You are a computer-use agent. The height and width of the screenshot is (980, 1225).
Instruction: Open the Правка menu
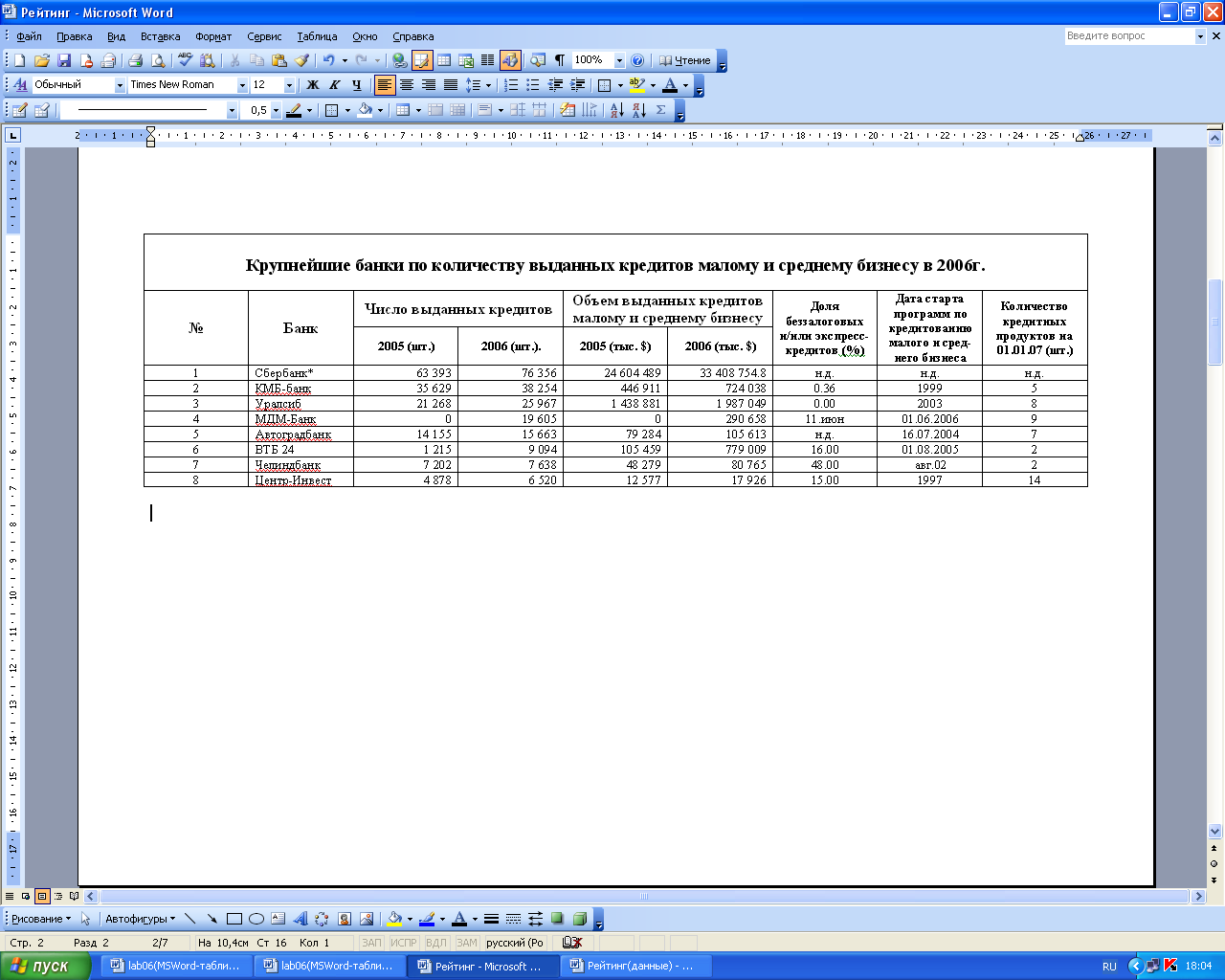pyautogui.click(x=75, y=36)
